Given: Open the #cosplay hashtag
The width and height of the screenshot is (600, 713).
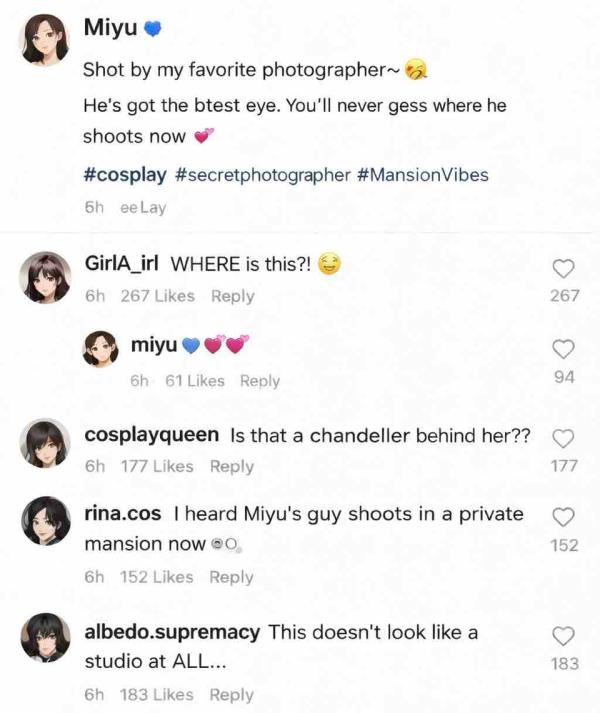Looking at the screenshot, I should pos(124,175).
